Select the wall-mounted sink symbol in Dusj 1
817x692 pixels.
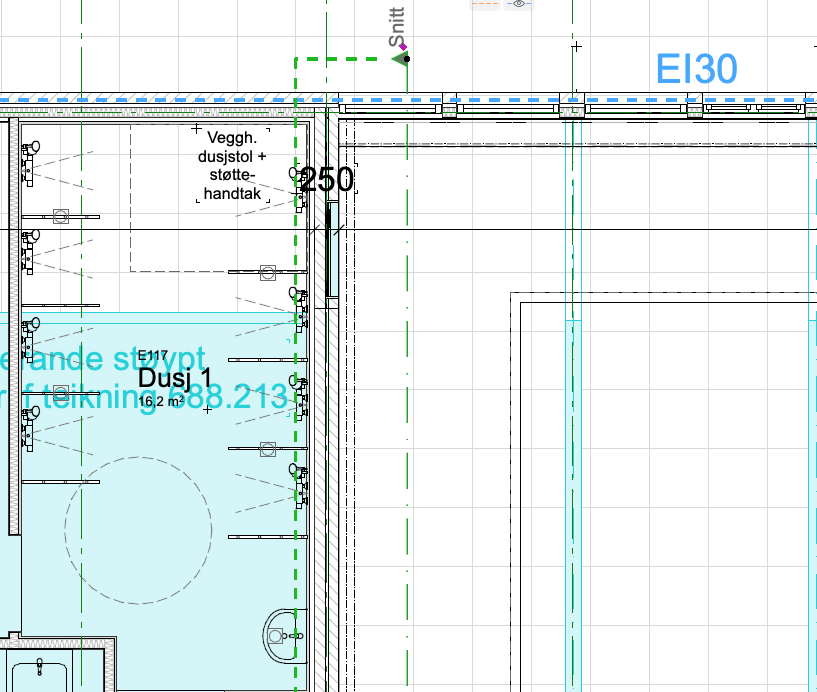(281, 633)
